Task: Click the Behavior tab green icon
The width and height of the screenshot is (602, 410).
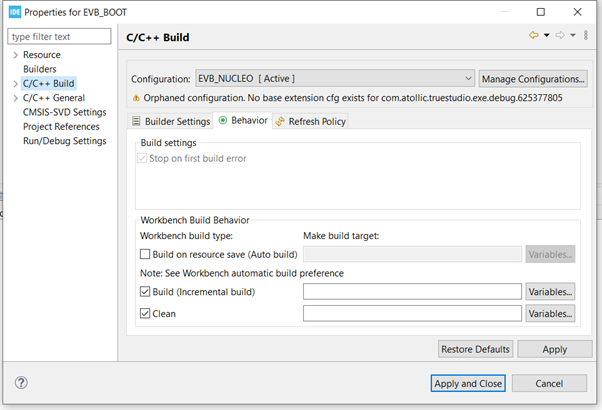Action: coord(223,121)
